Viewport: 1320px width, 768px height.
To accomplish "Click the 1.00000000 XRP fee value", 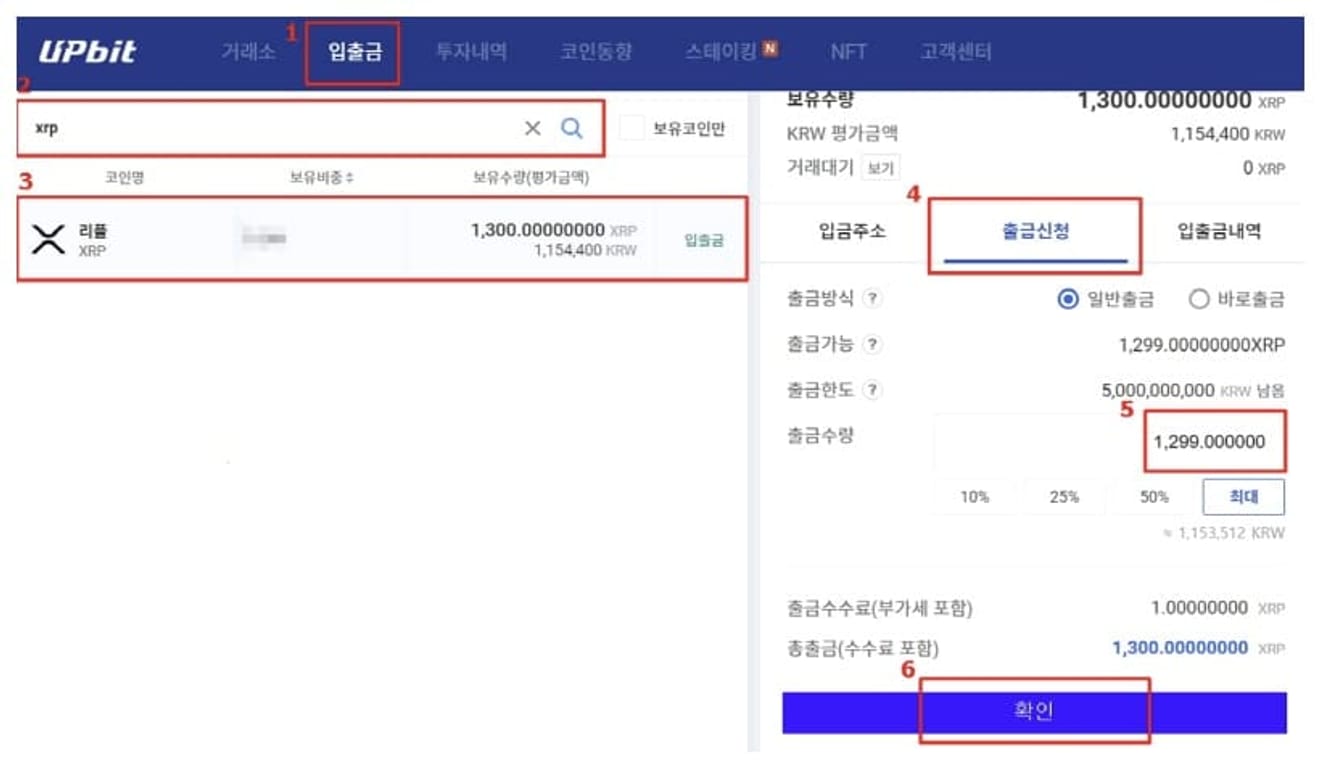I will pos(1218,608).
